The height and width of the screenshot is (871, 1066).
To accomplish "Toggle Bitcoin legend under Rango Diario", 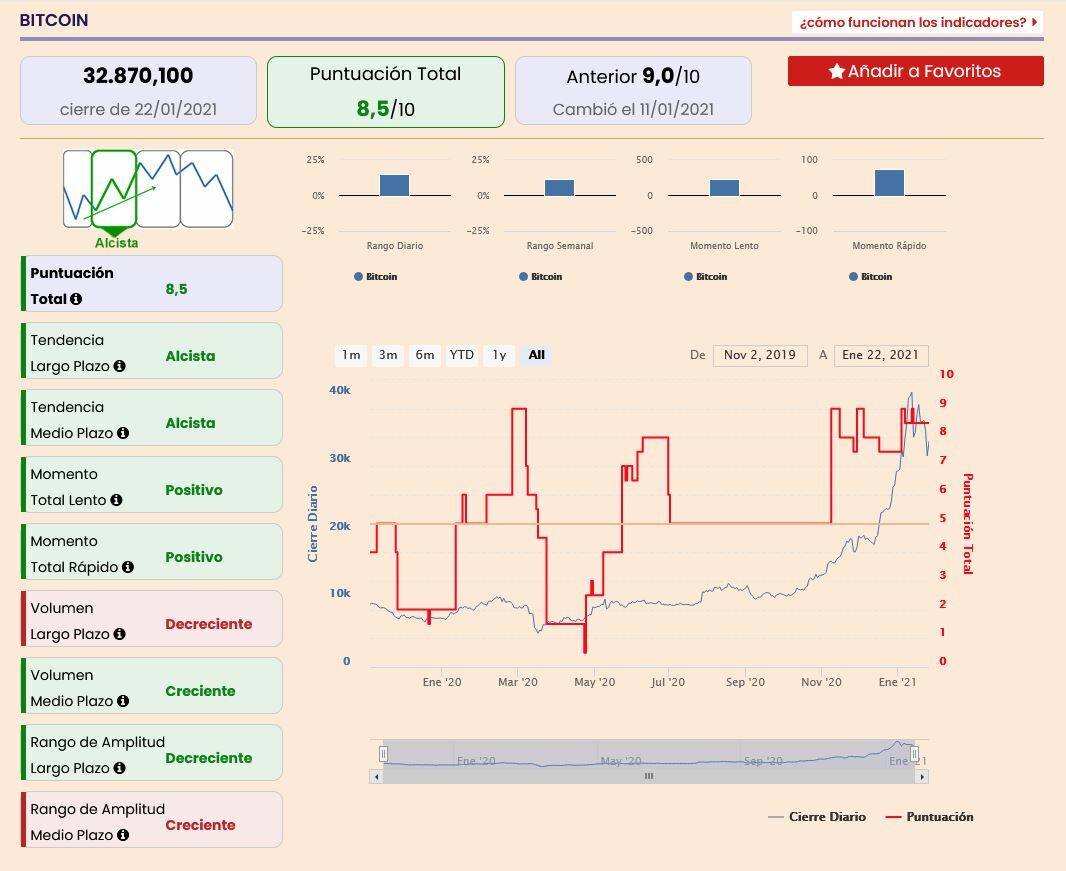I will pos(375,277).
